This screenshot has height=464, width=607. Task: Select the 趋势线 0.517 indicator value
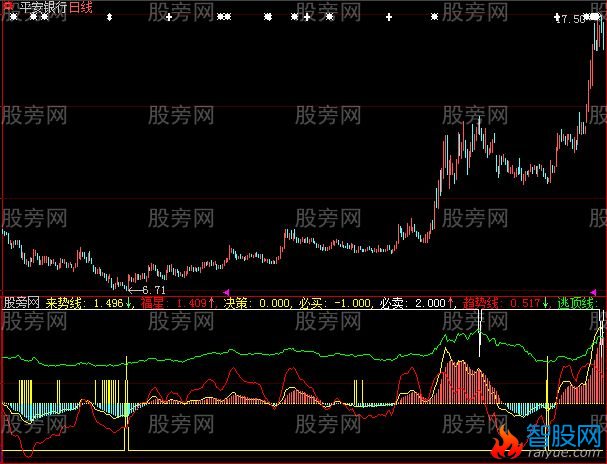pos(506,303)
